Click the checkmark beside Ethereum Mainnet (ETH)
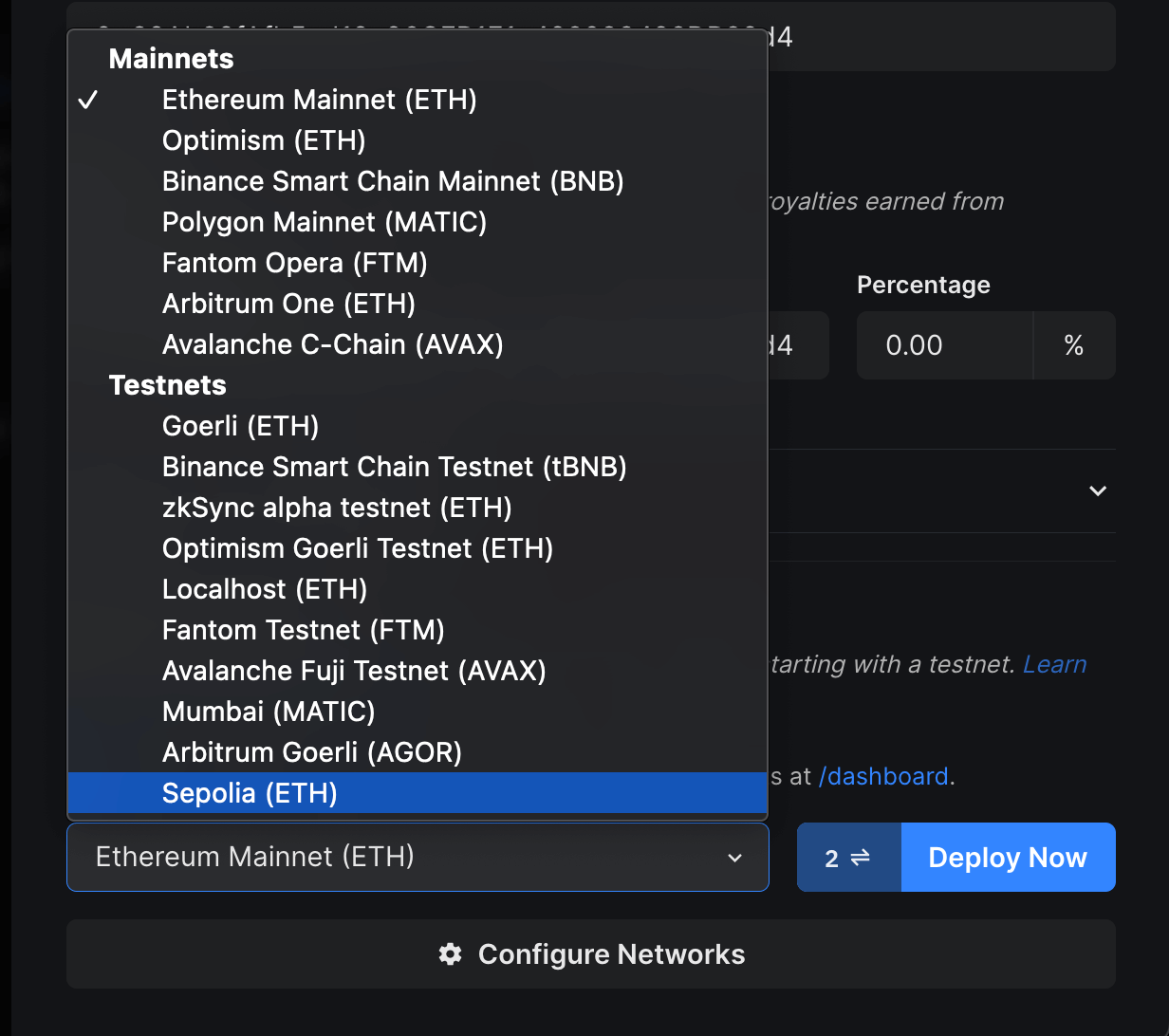Screen dimensions: 1169x1036 [88, 99]
